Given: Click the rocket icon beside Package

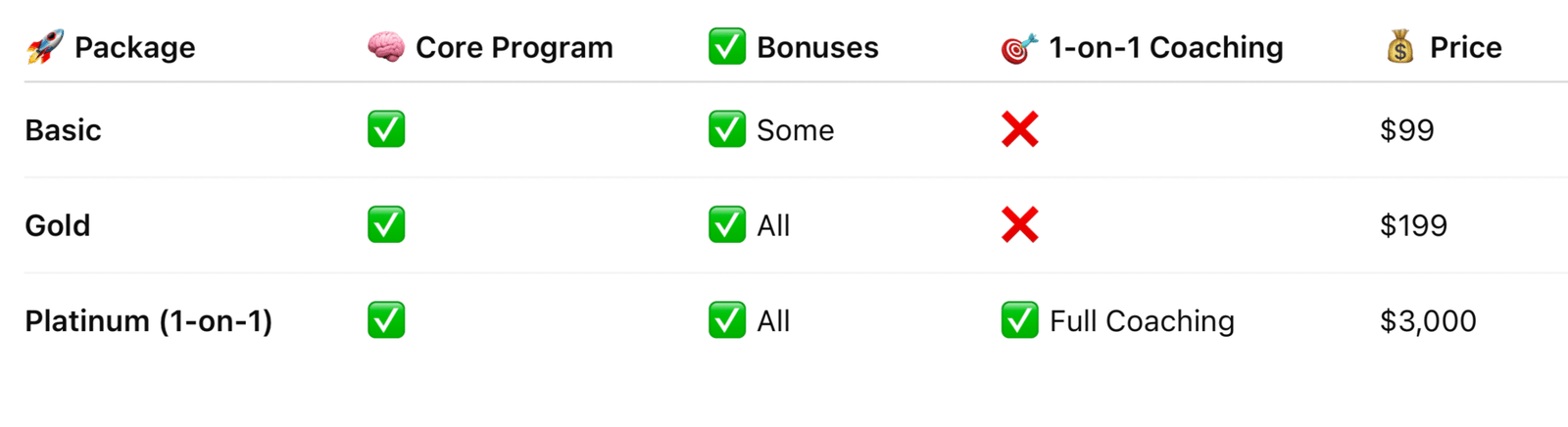Looking at the screenshot, I should coord(44,47).
